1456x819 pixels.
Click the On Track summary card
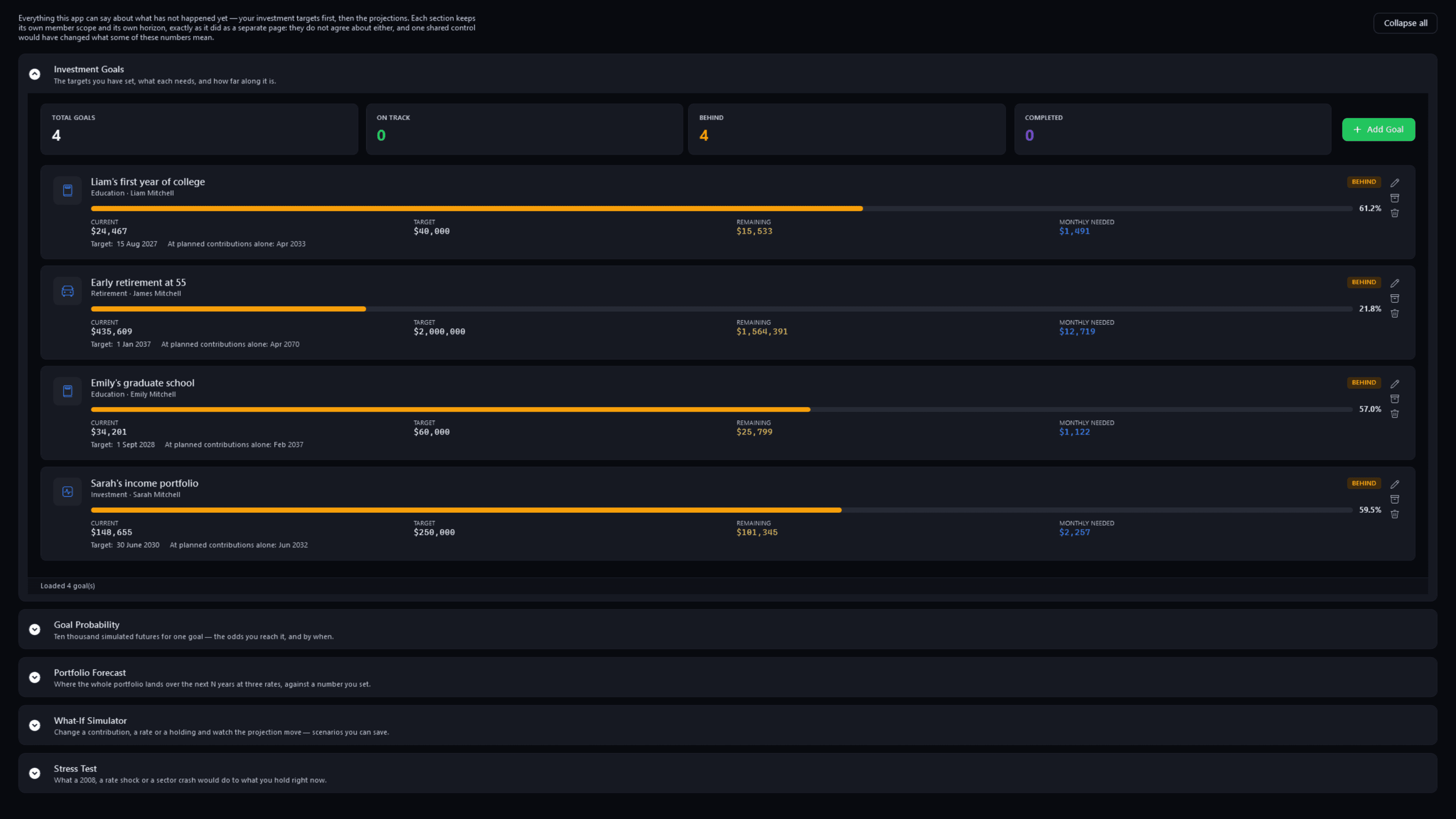tap(524, 129)
